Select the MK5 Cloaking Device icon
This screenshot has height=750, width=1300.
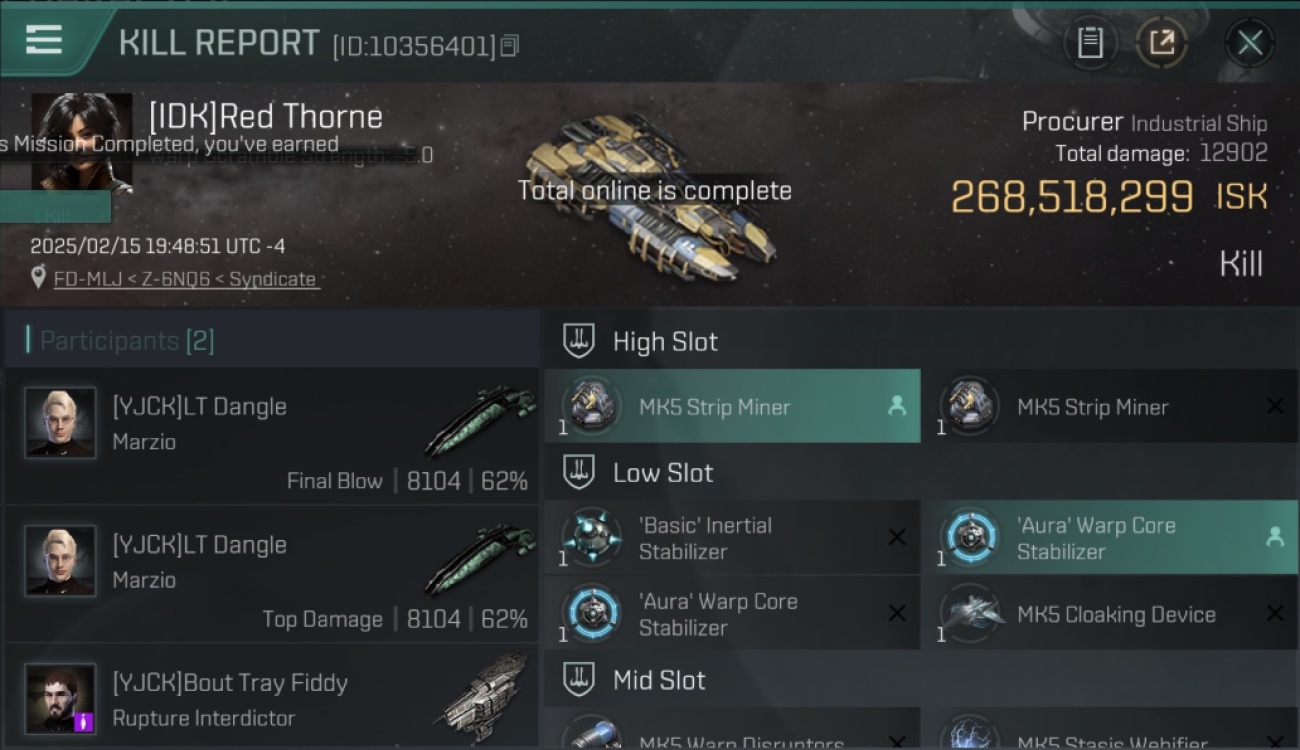click(x=970, y=613)
